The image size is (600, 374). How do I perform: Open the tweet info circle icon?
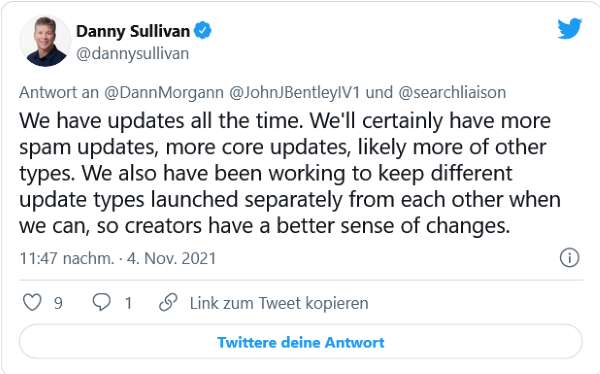(569, 258)
